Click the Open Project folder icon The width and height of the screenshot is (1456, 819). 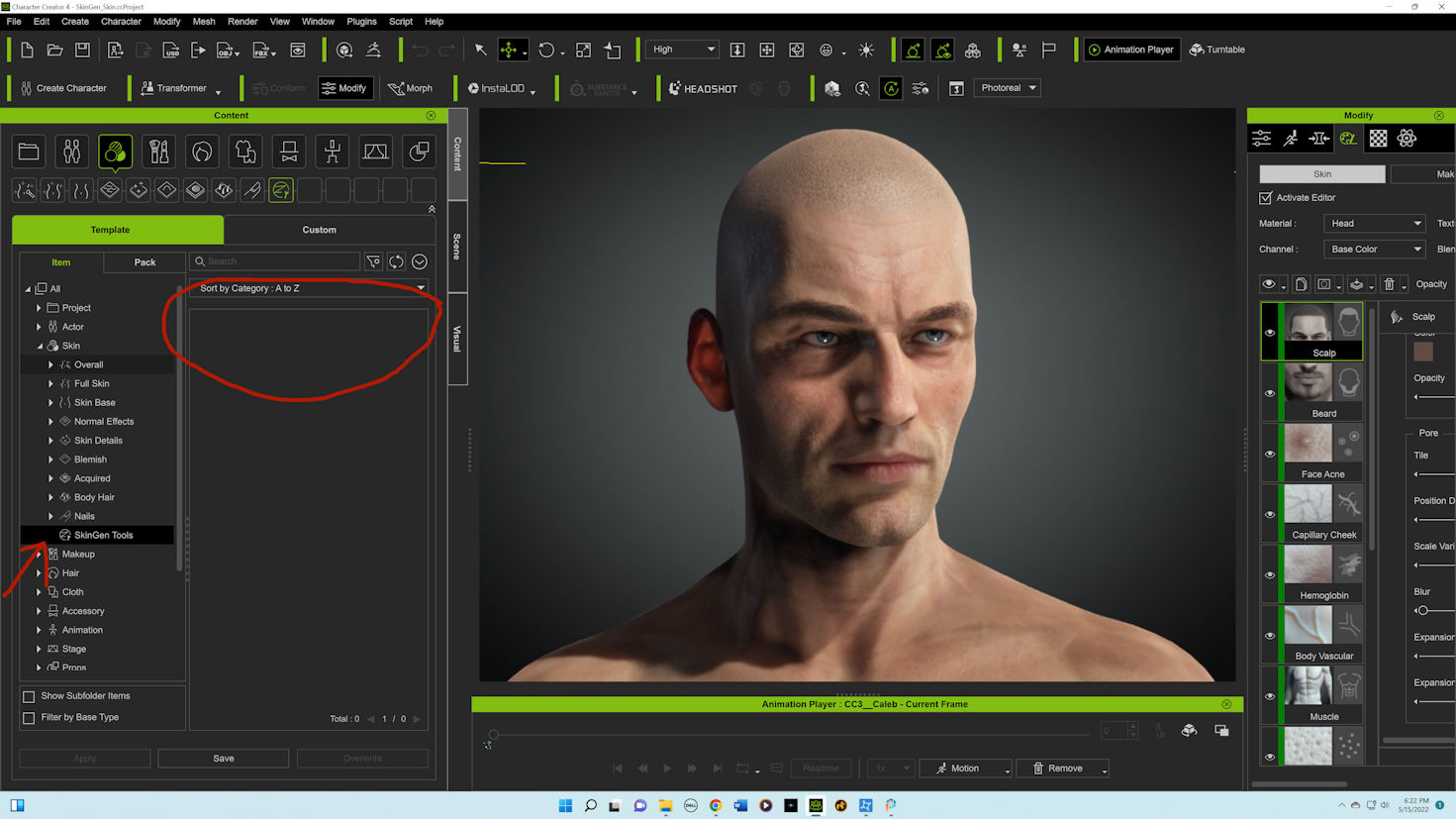tap(55, 50)
